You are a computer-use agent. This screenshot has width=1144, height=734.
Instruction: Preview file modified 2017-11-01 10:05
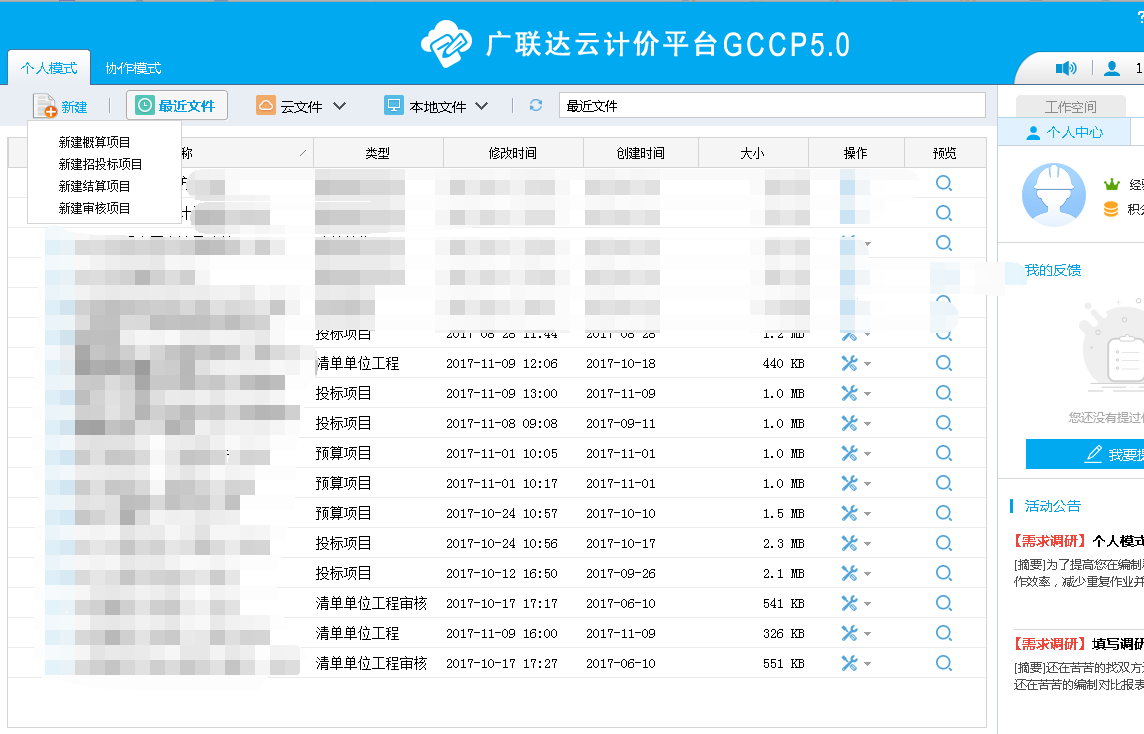(944, 453)
